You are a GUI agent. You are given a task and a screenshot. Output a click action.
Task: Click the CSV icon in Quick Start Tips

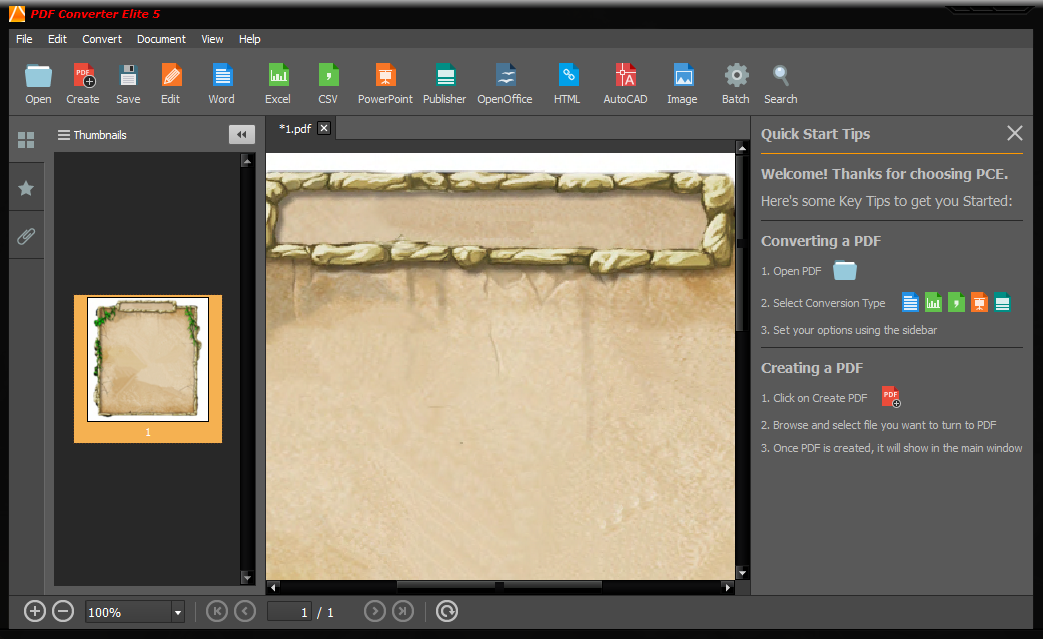[956, 303]
